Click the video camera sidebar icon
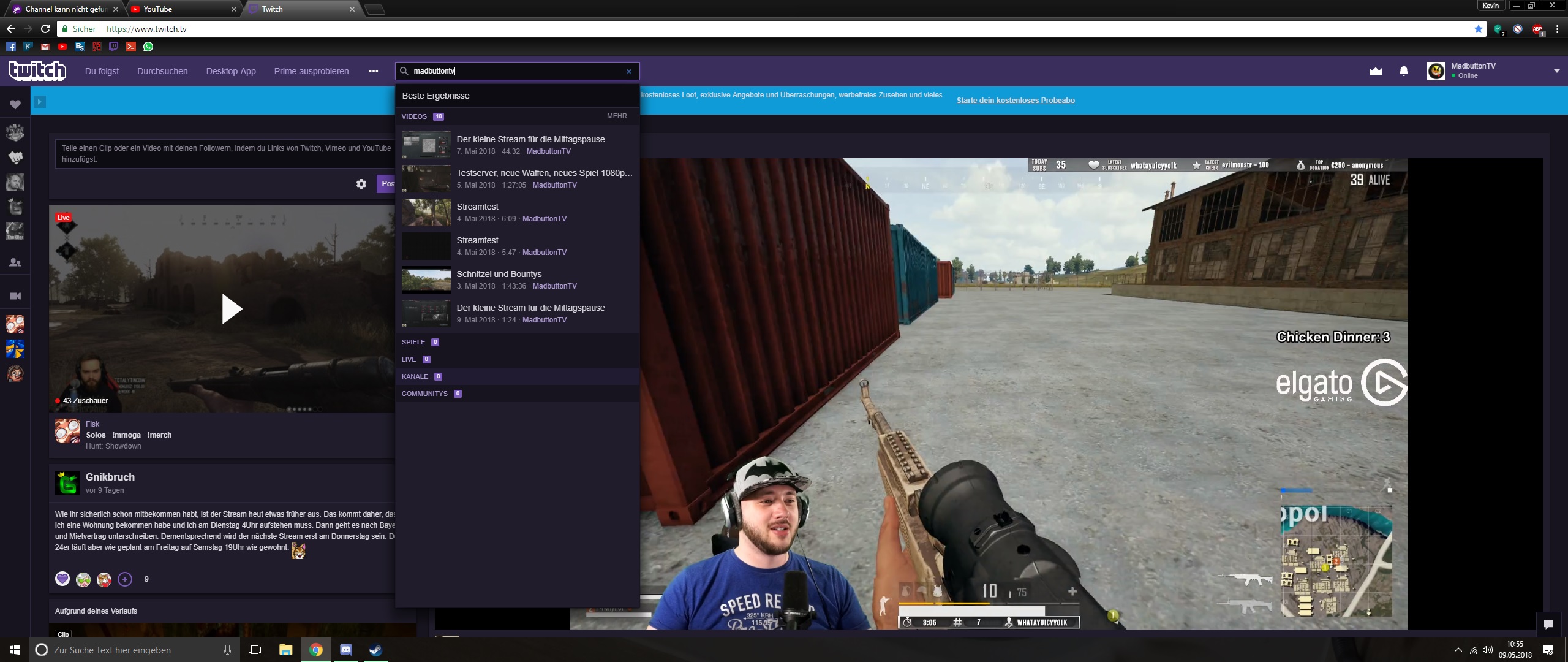Viewport: 1568px width, 662px height. coord(15,296)
